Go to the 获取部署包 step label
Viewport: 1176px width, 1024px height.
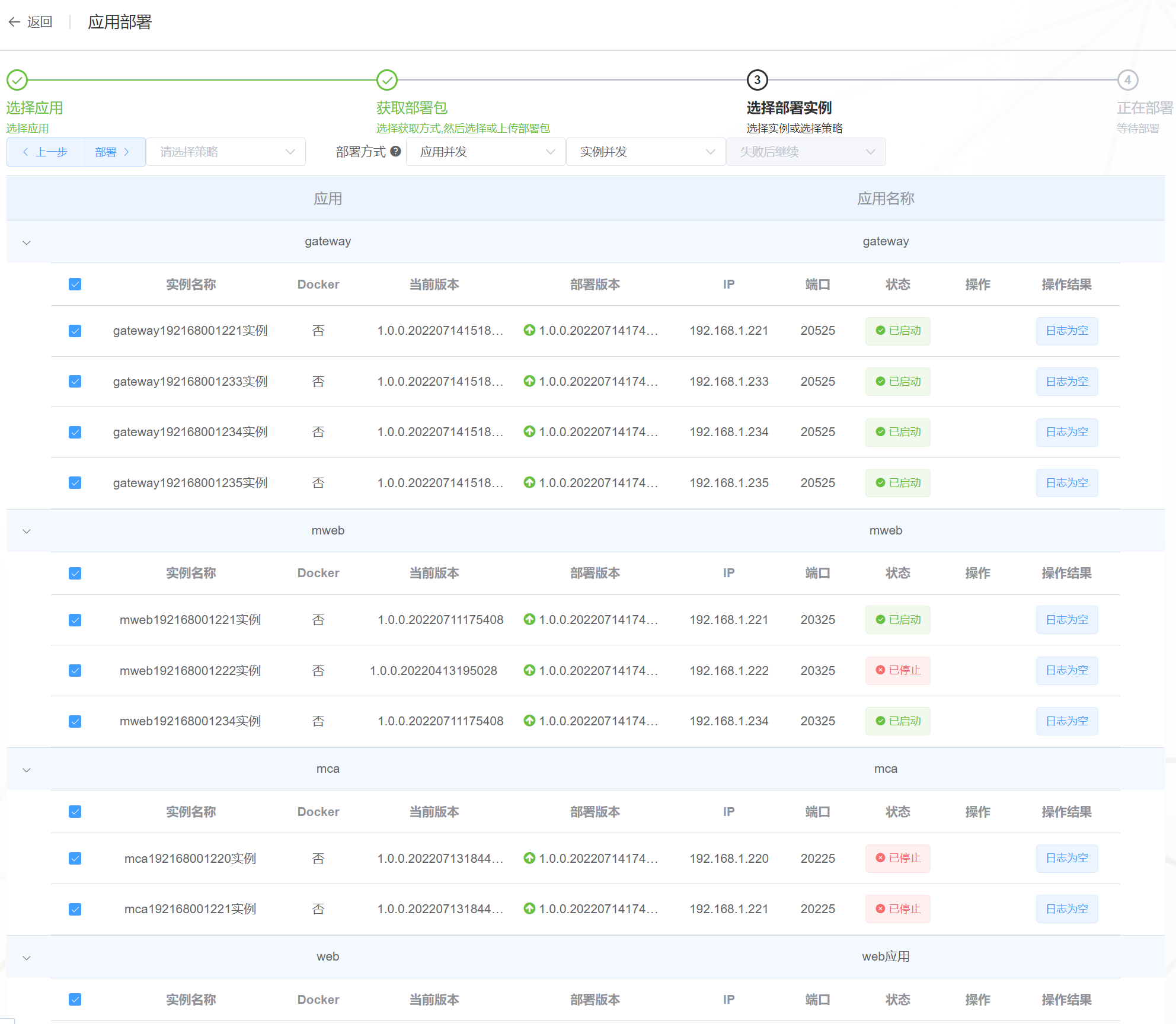point(411,108)
